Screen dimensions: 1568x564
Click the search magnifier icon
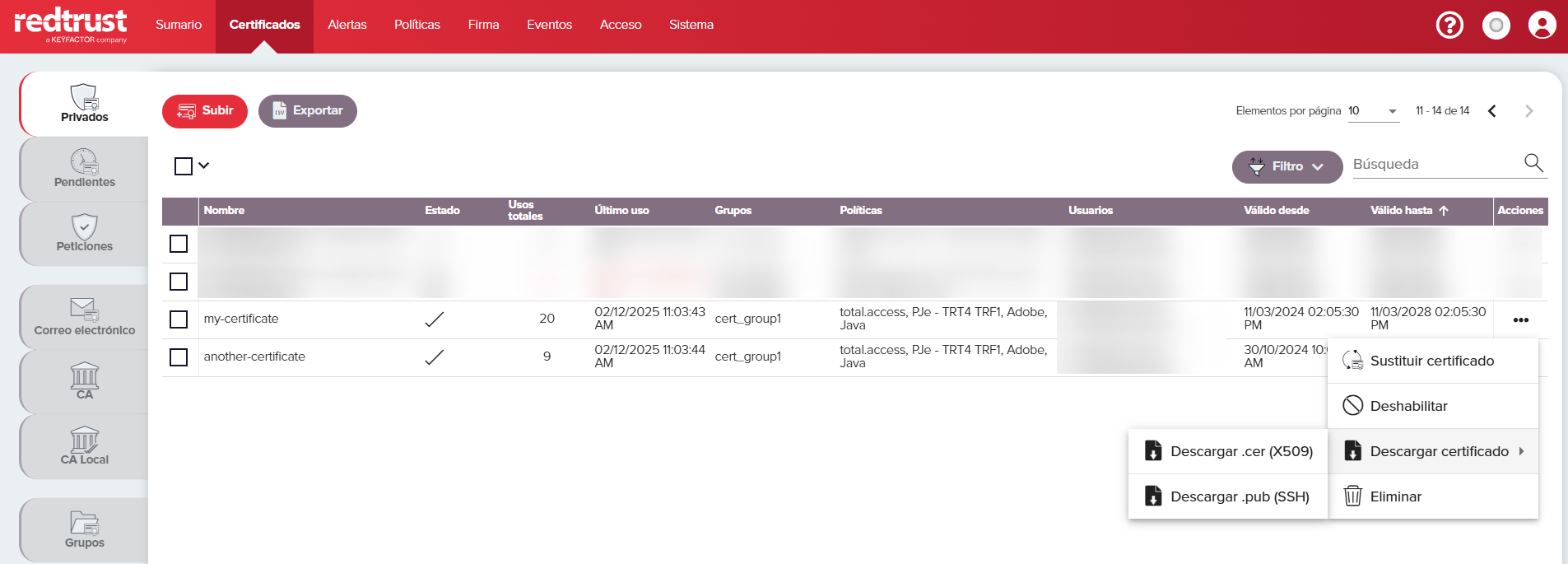[1533, 163]
